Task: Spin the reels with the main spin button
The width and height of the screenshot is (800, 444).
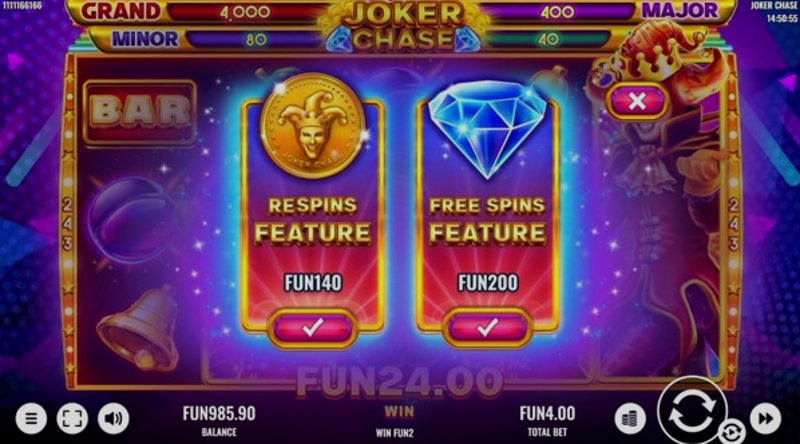Action: [692, 410]
